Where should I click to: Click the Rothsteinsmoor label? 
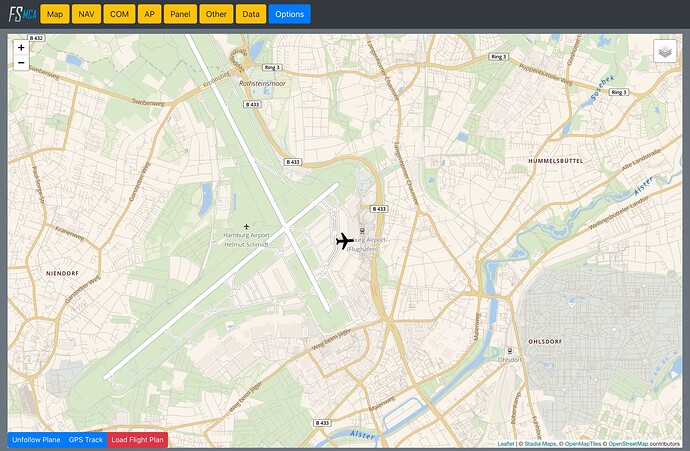click(x=262, y=83)
